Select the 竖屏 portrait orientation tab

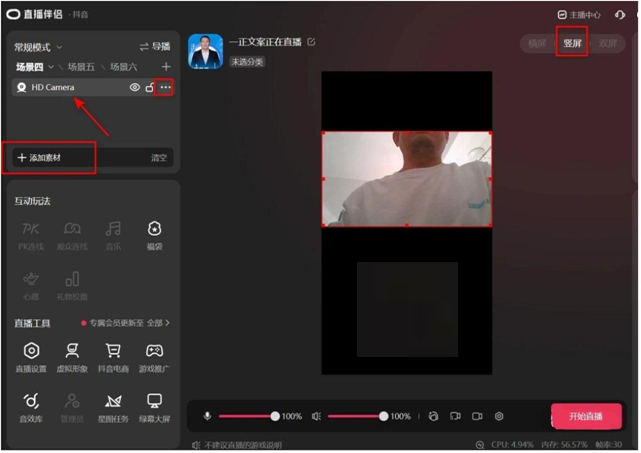571,44
